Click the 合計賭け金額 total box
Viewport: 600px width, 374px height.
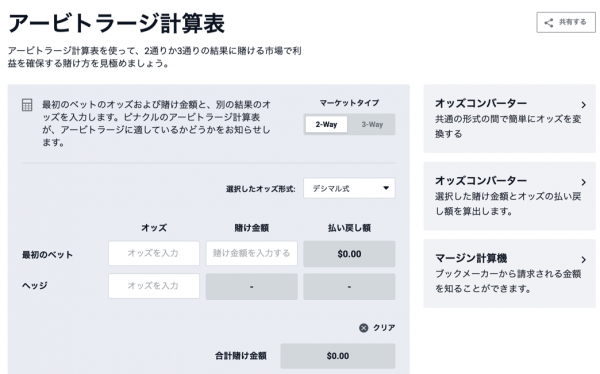tap(338, 356)
